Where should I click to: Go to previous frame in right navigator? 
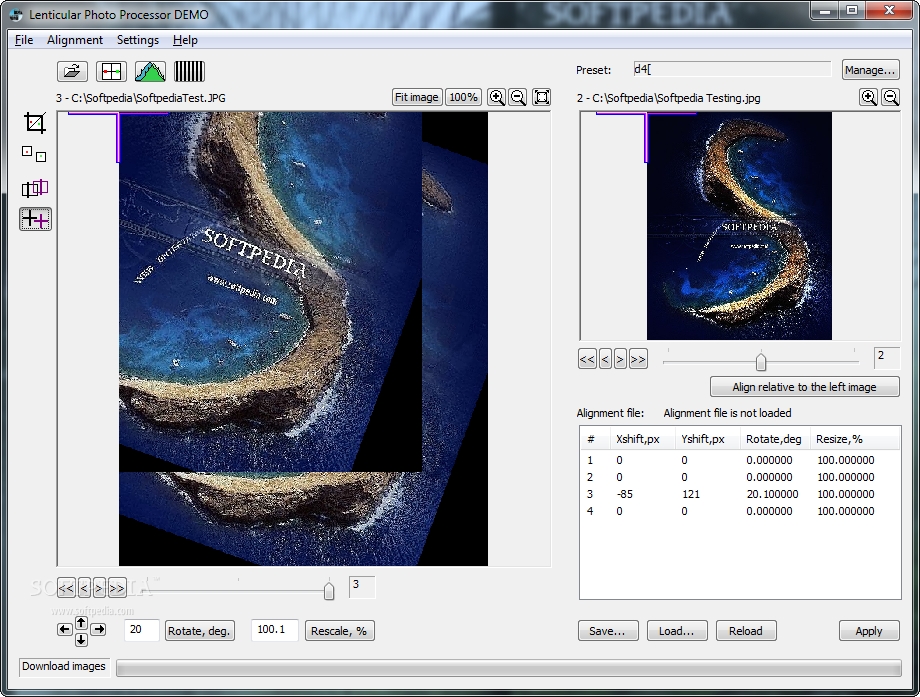click(606, 358)
